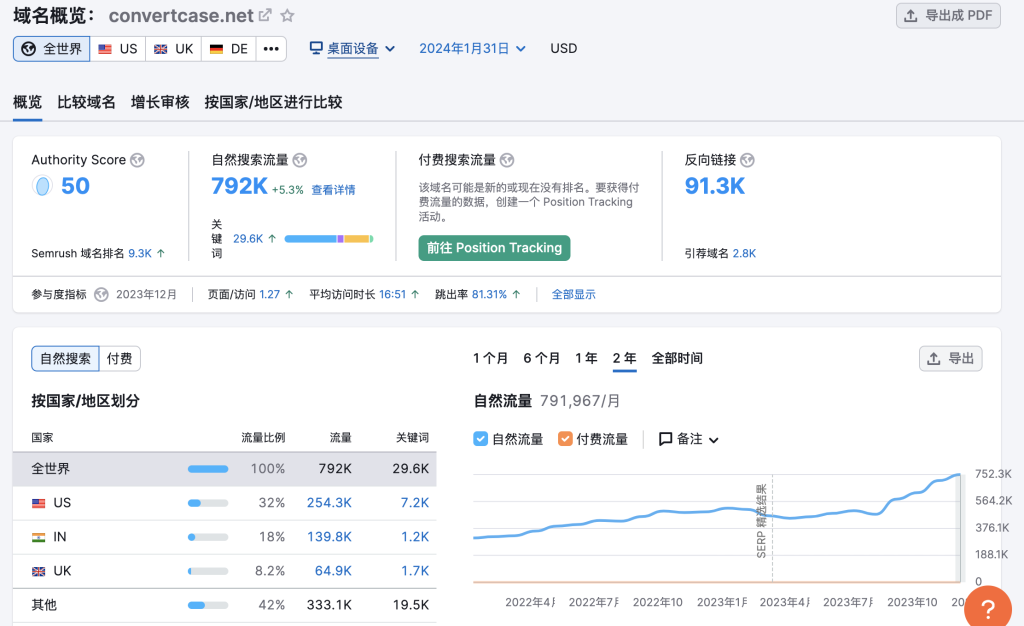The height and width of the screenshot is (626, 1024).
Task: Click the German flag in region selector
Action: [216, 49]
